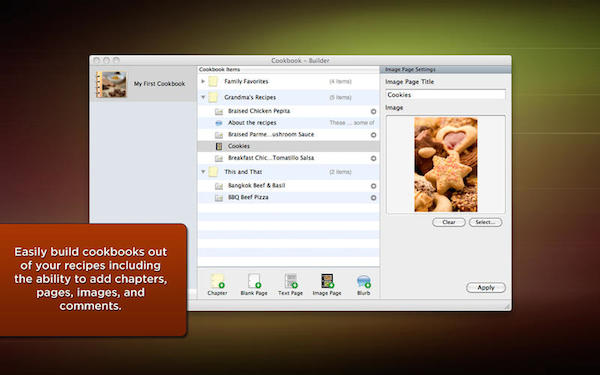Click the Braised Parme...ushroom Sauce recipe icon

[x=219, y=135]
